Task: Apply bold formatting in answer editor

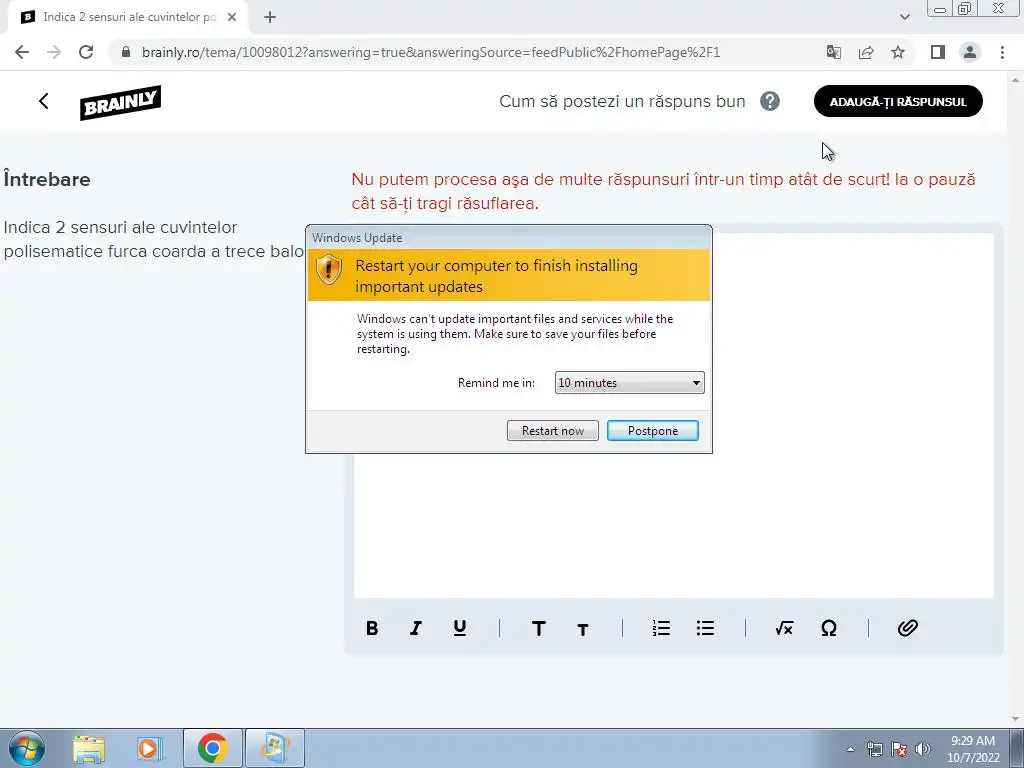Action: (372, 628)
